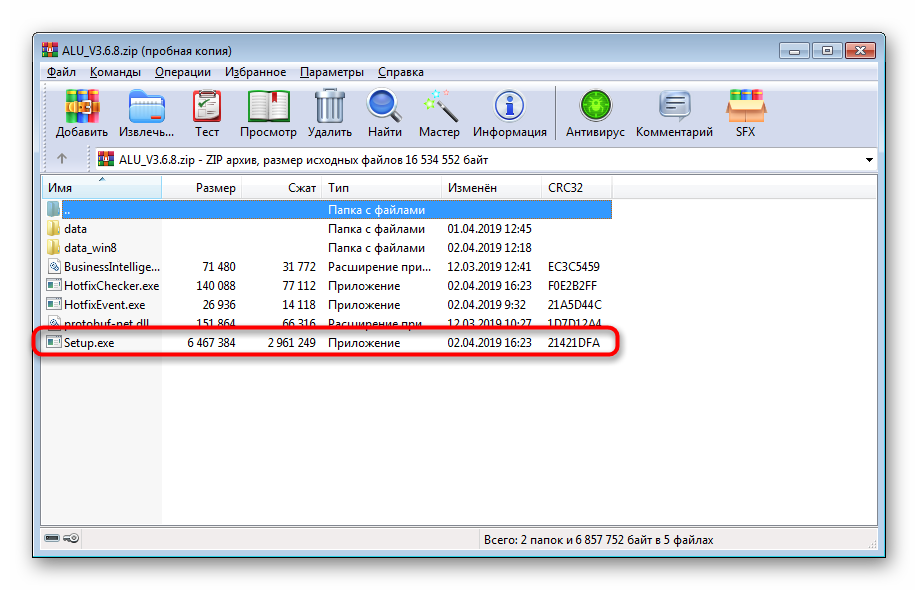
Task: Open the Комментарий comment tool
Action: 674,108
